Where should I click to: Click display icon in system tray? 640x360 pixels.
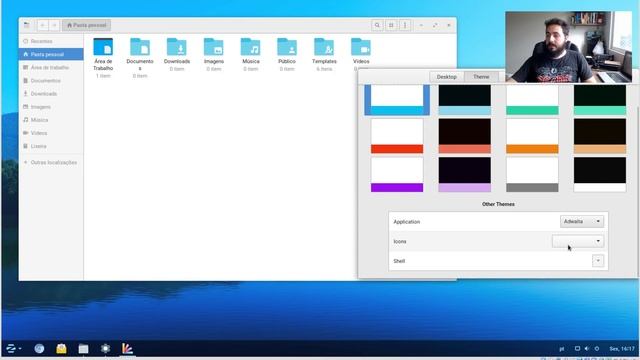pos(577,349)
